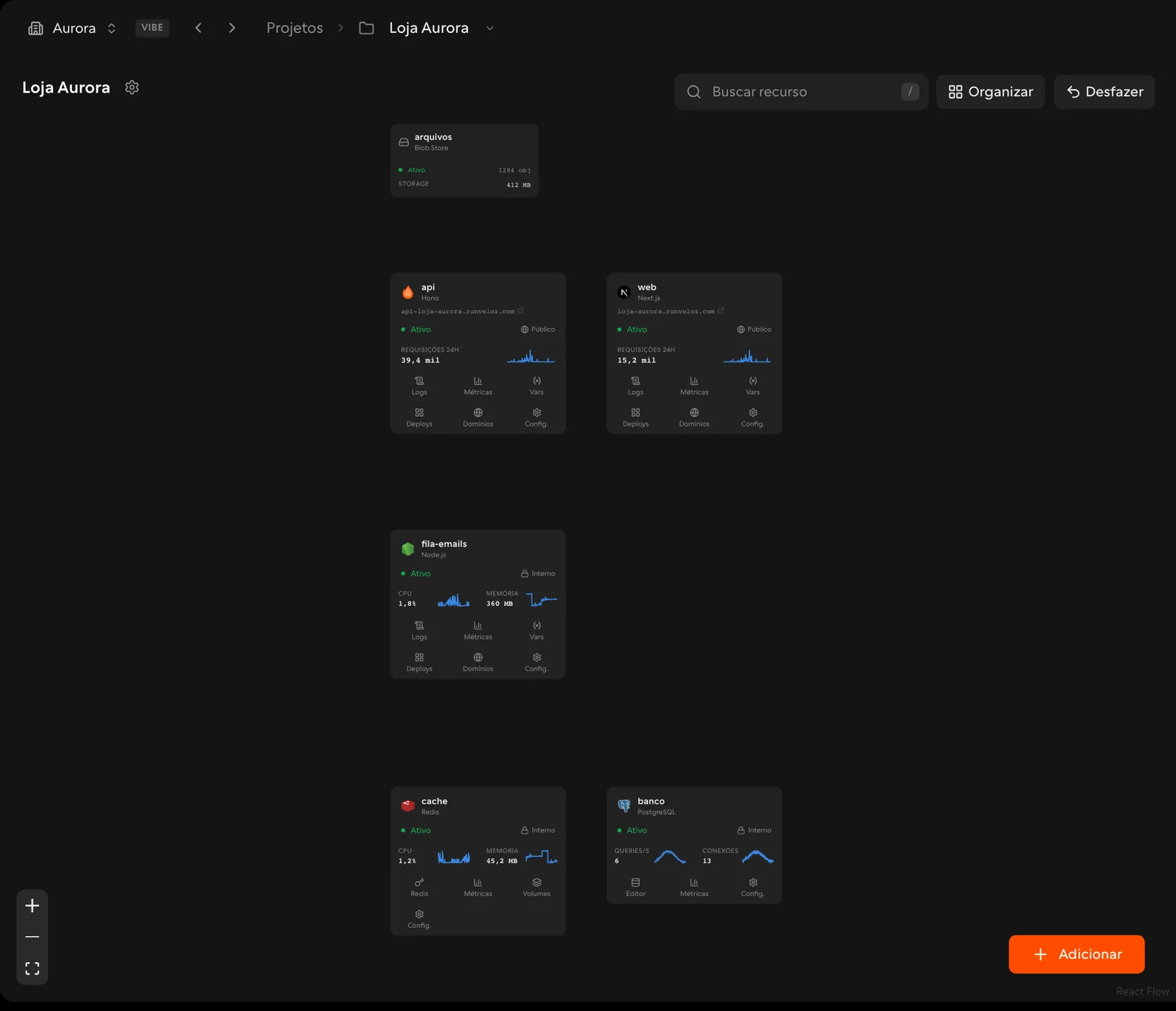Image resolution: width=1176 pixels, height=1011 pixels.
Task: Open Redis console on cache card
Action: click(420, 887)
